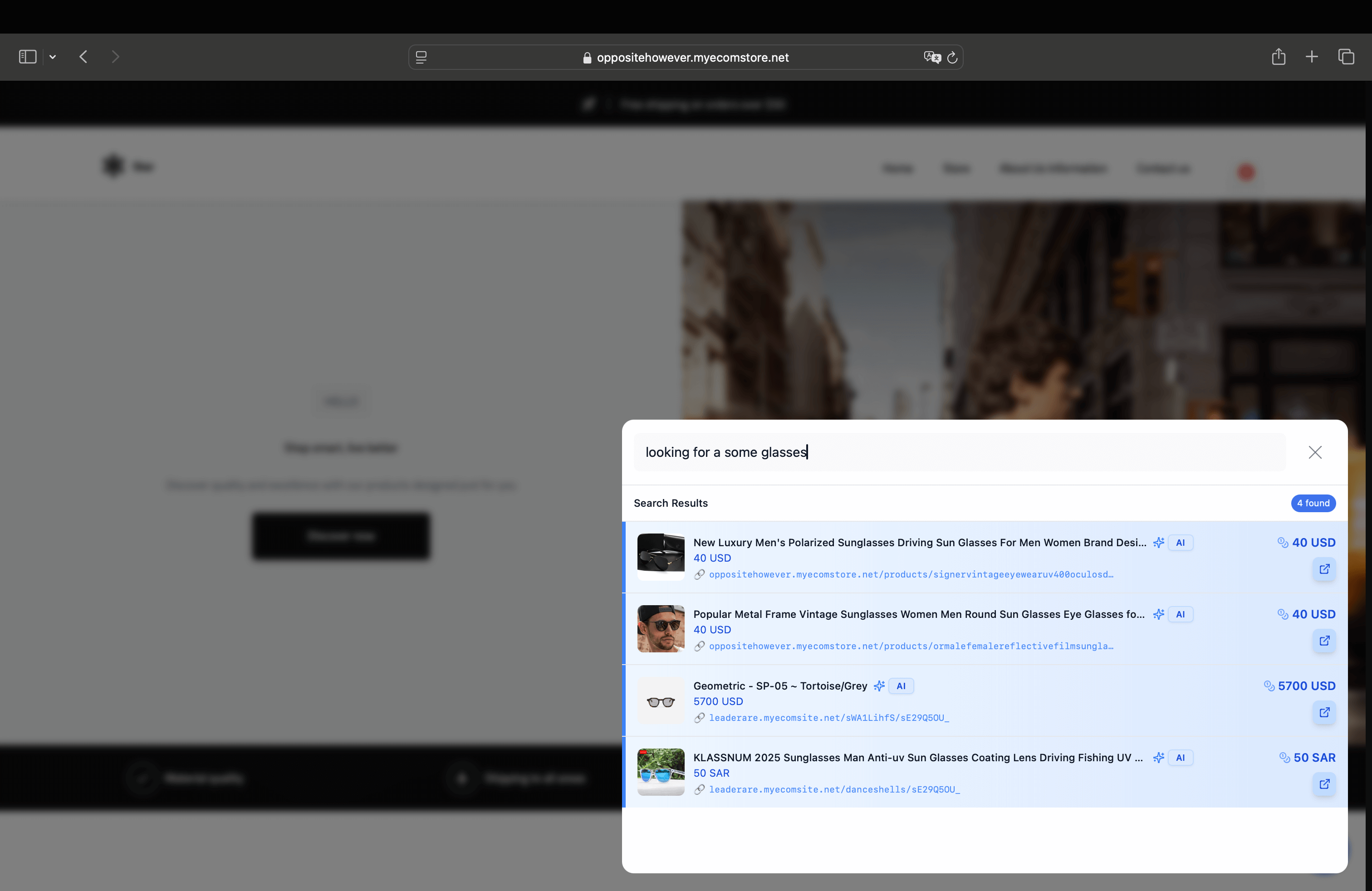Click the Safari sidebar toggle icon
The width and height of the screenshot is (1372, 891).
28,56
